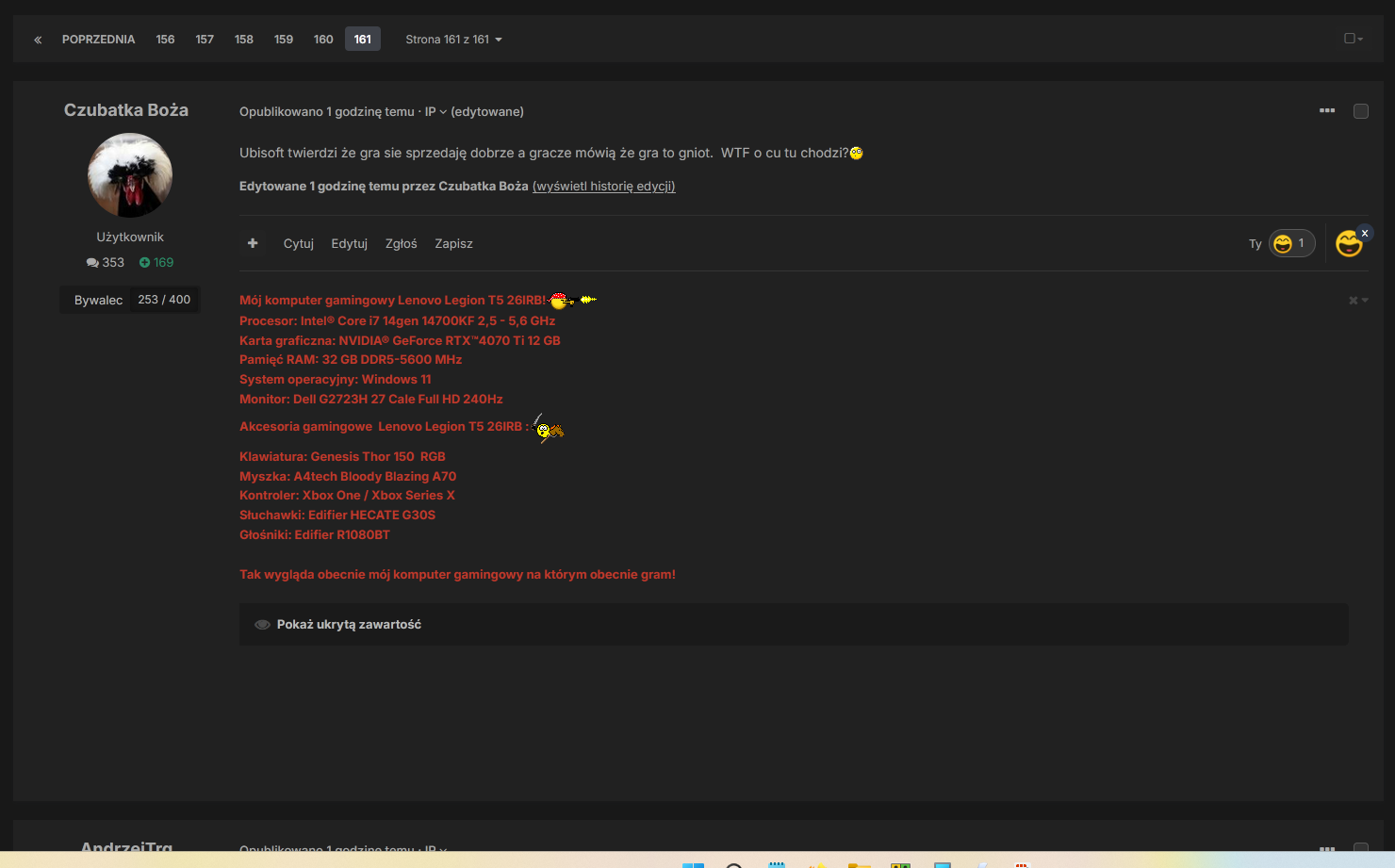The width and height of the screenshot is (1395, 868).
Task: Open the signature hide X dropdown
Action: [x=1358, y=301]
